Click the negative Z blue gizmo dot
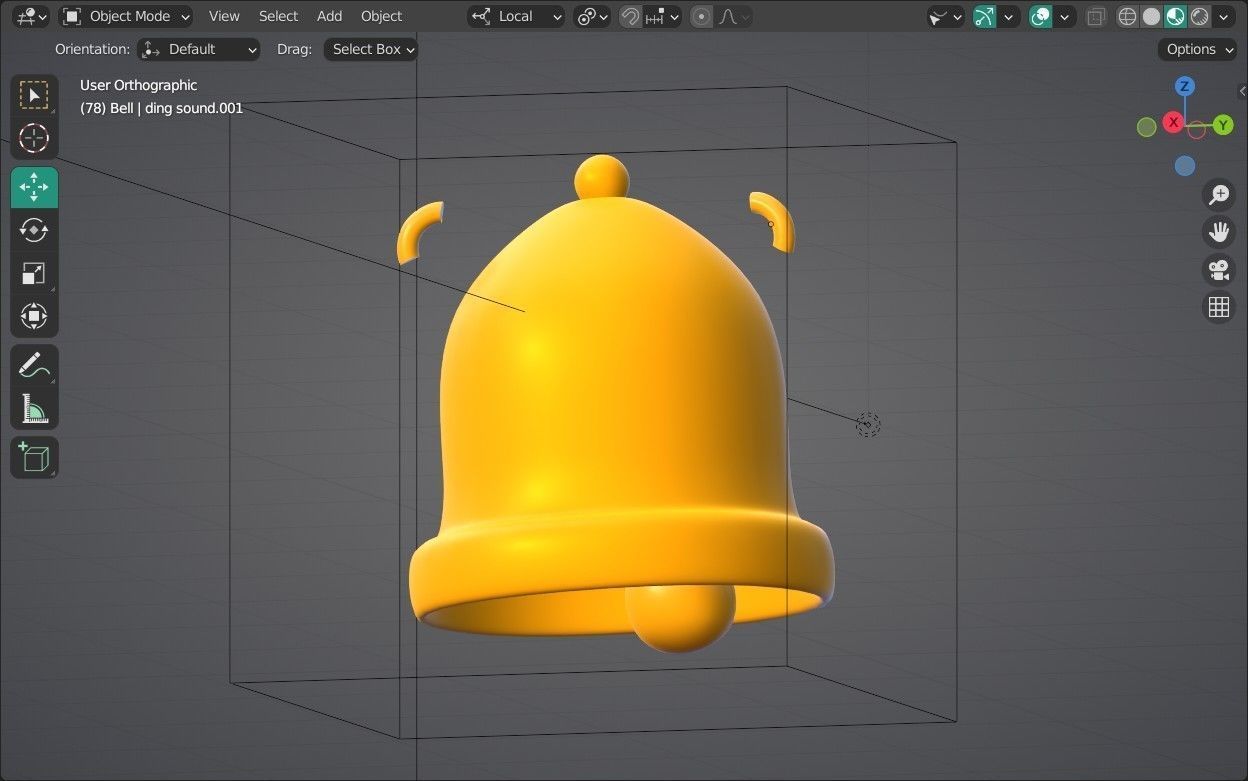Image resolution: width=1248 pixels, height=781 pixels. [1185, 166]
